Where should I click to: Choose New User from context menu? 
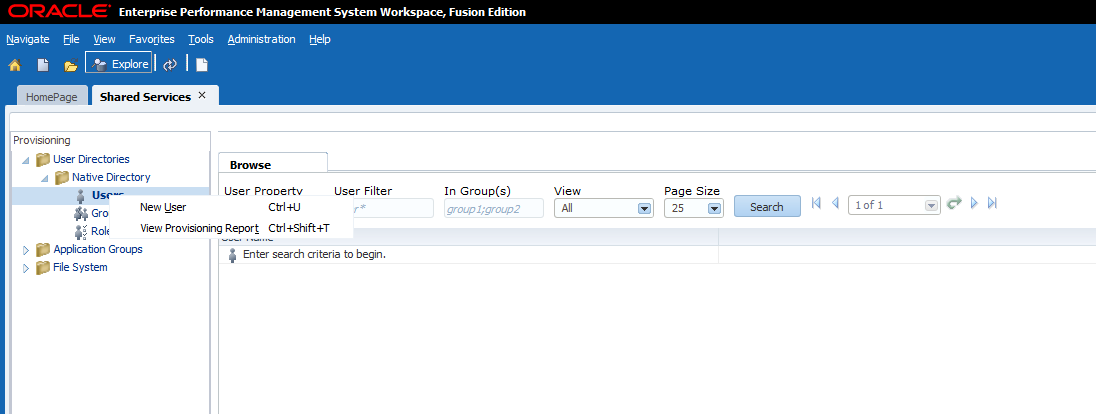click(231, 207)
